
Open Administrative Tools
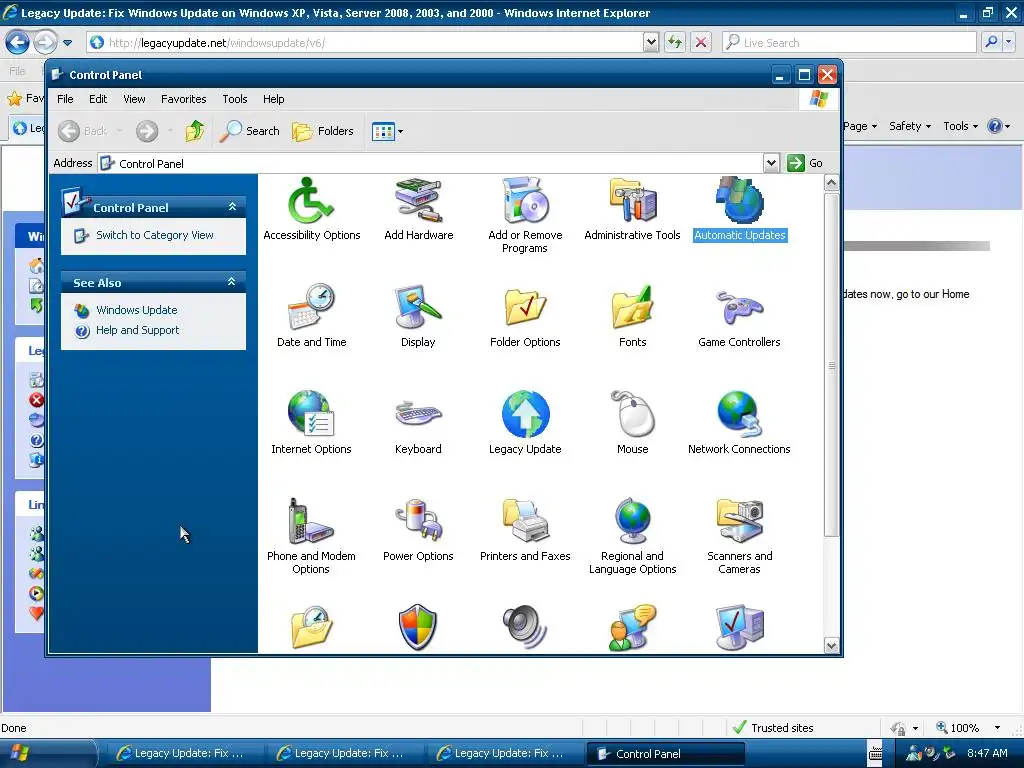(x=632, y=209)
